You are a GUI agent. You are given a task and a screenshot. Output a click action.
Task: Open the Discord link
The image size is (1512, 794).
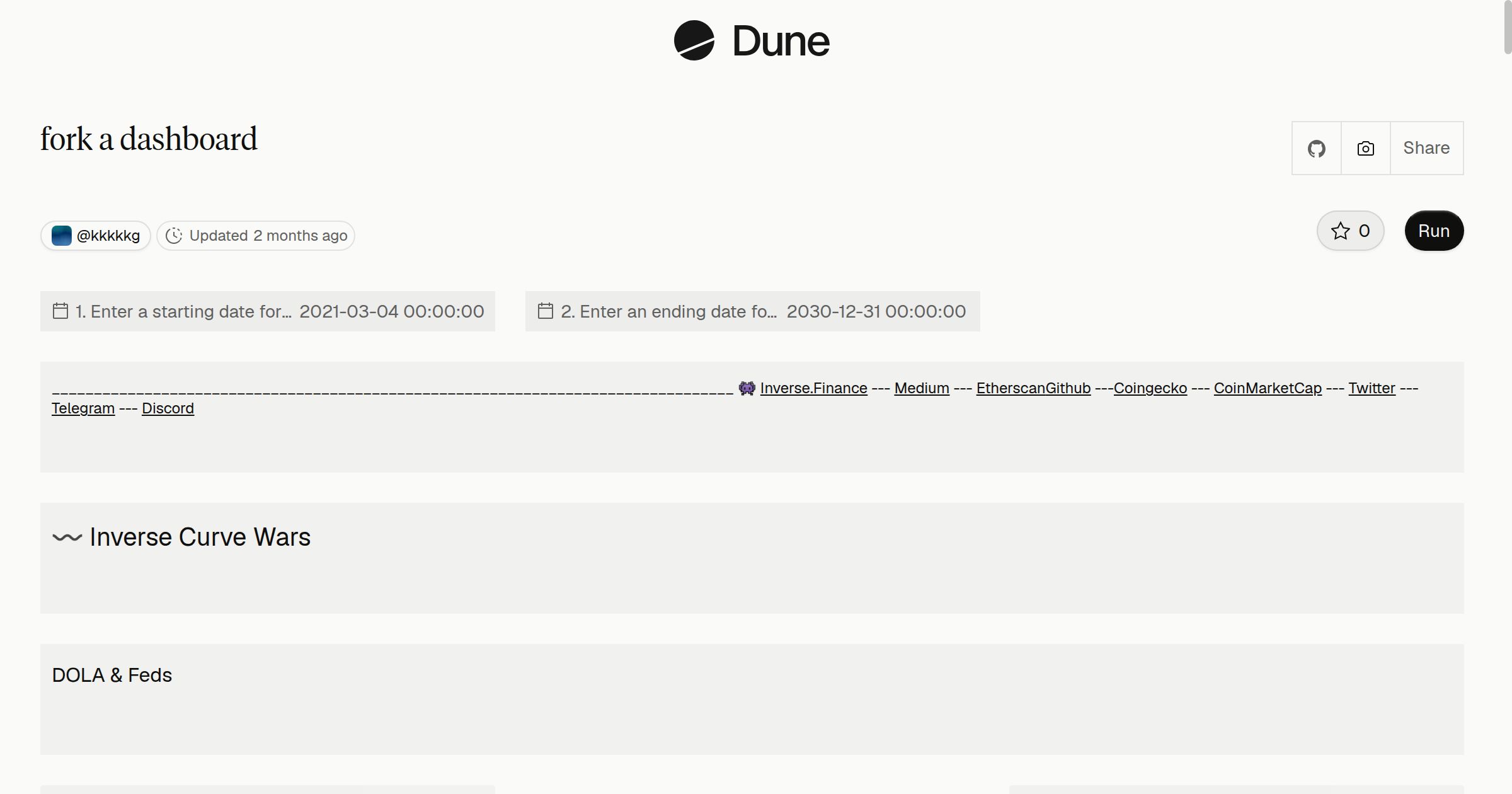pyautogui.click(x=168, y=408)
